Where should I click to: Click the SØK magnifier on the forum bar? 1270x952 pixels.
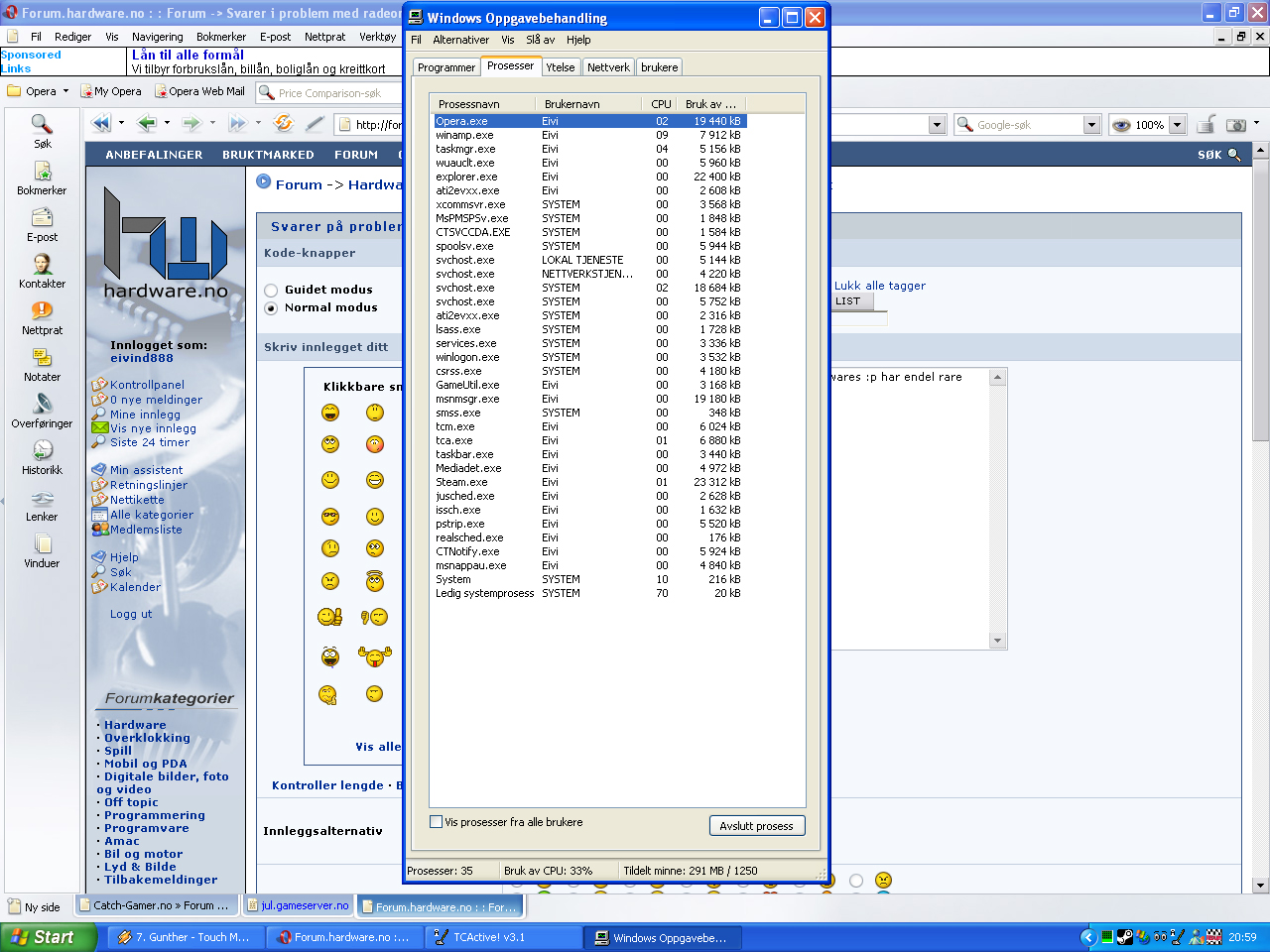coord(1234,155)
